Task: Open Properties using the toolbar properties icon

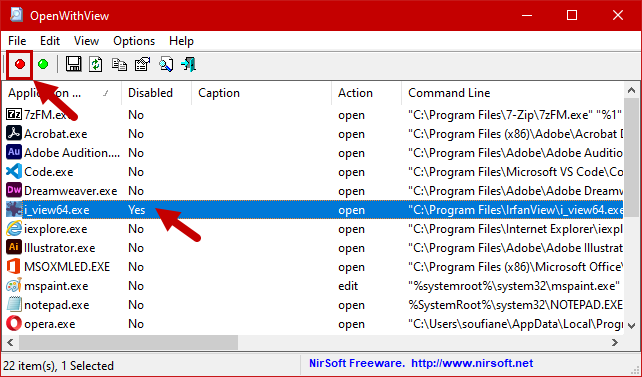Action: pyautogui.click(x=142, y=64)
